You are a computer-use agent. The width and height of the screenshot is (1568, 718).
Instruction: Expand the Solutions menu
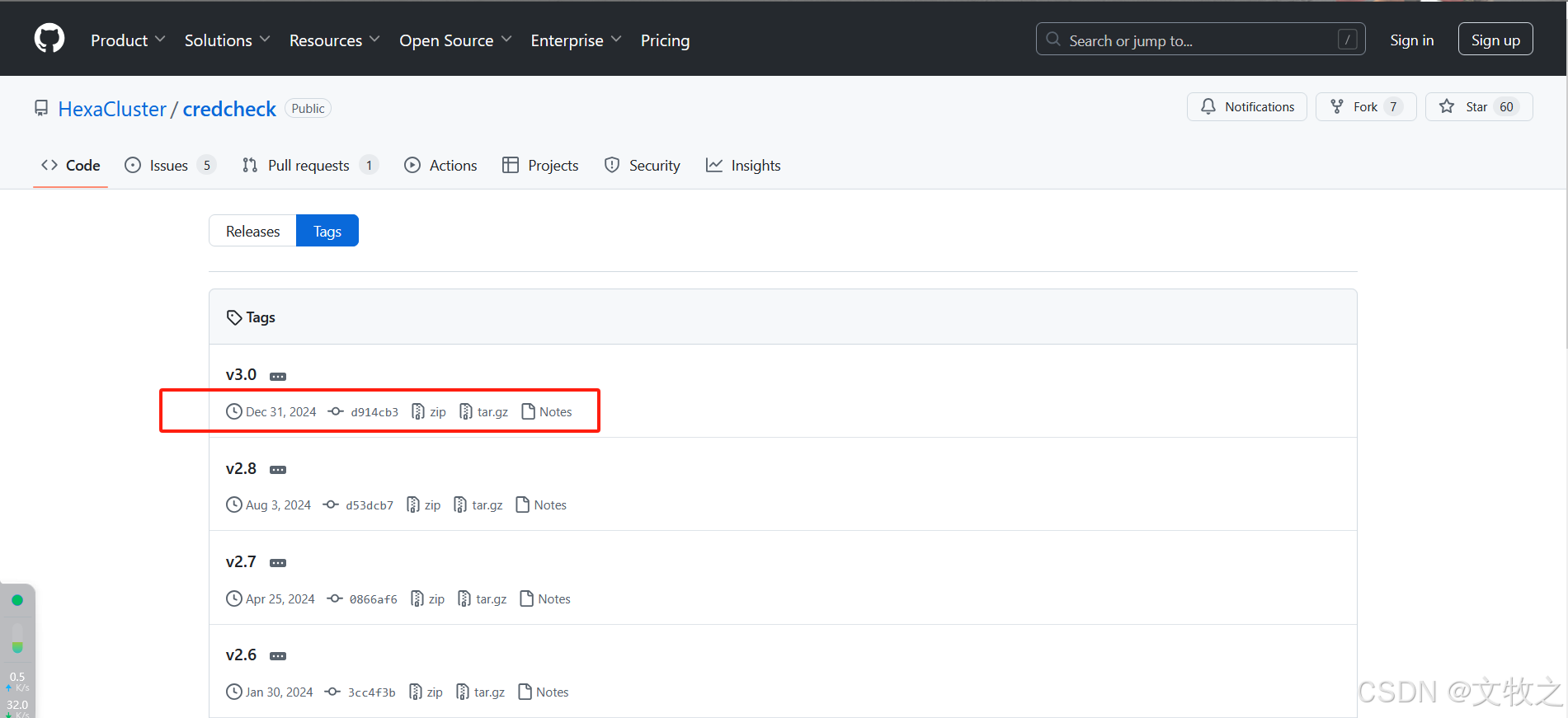[x=227, y=40]
